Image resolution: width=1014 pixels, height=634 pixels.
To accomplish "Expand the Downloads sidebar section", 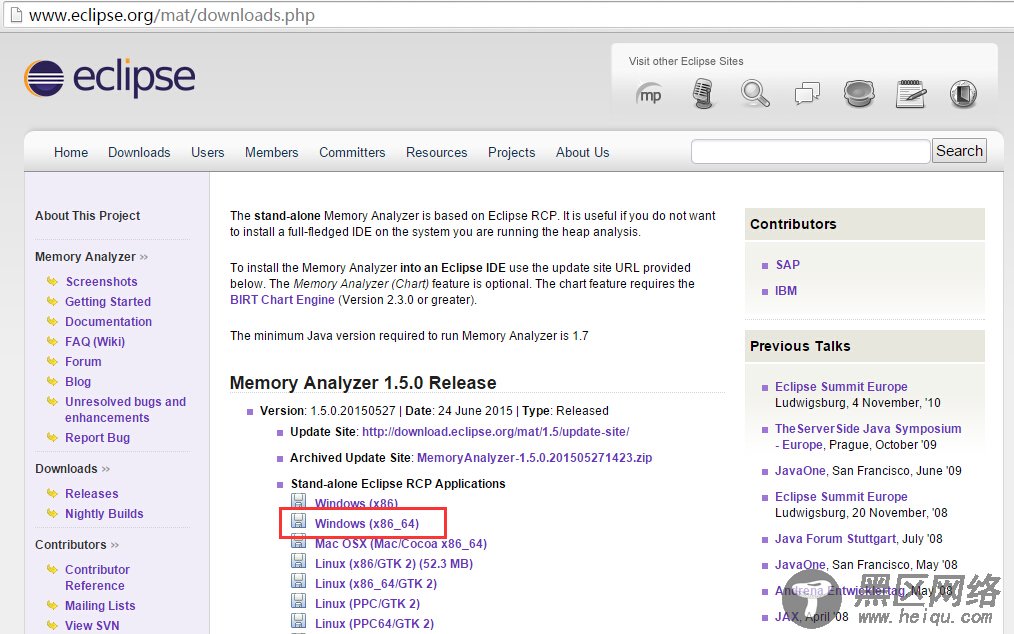I will pos(72,468).
